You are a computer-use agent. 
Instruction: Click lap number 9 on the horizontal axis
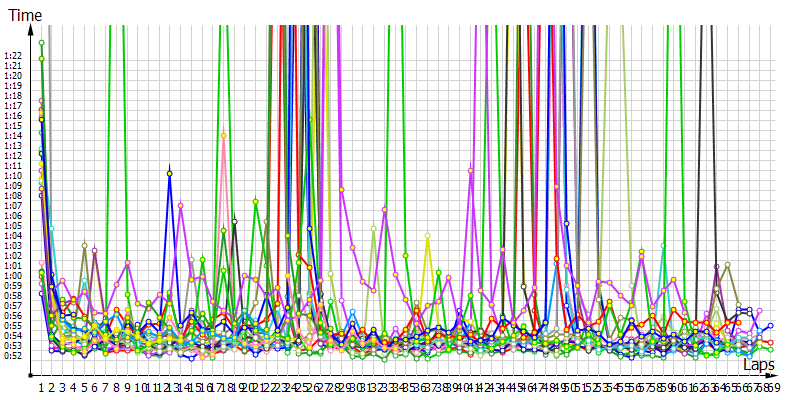pos(127,386)
